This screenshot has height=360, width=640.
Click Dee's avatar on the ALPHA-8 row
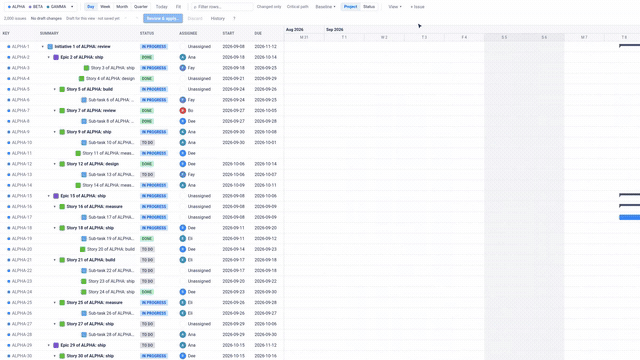tap(182, 121)
